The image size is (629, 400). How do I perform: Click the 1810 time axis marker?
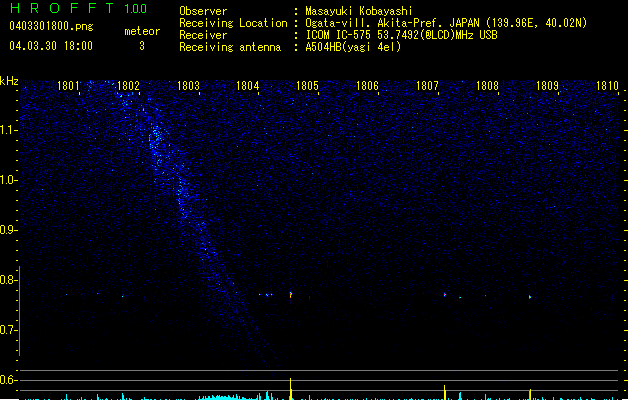click(x=607, y=86)
